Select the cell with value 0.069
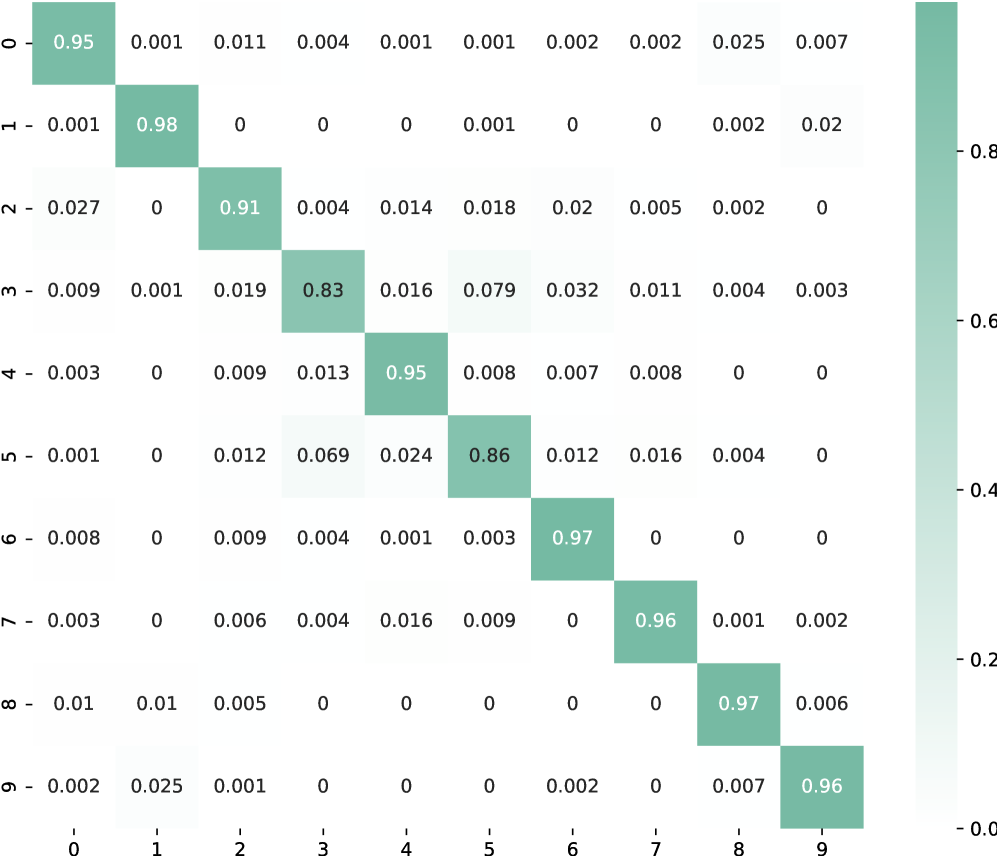Screen dimensions: 997x856 [x=323, y=456]
